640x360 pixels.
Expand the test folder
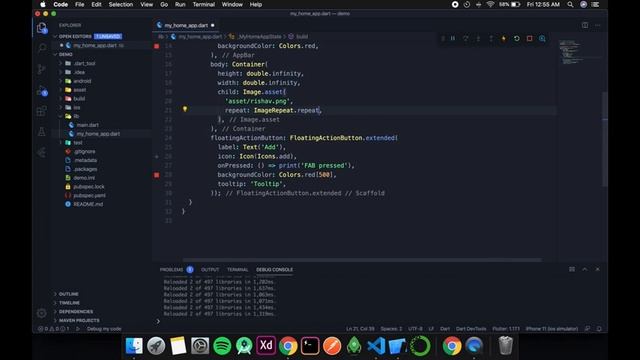click(x=78, y=142)
